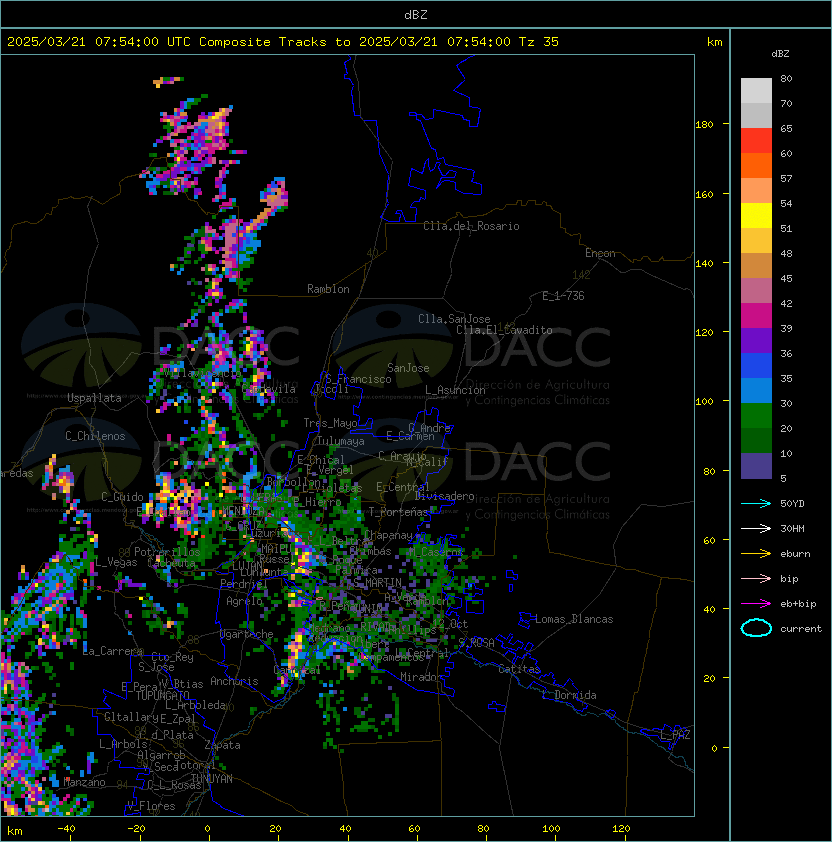Click the 'Potrerillos' place label

click(x=167, y=552)
